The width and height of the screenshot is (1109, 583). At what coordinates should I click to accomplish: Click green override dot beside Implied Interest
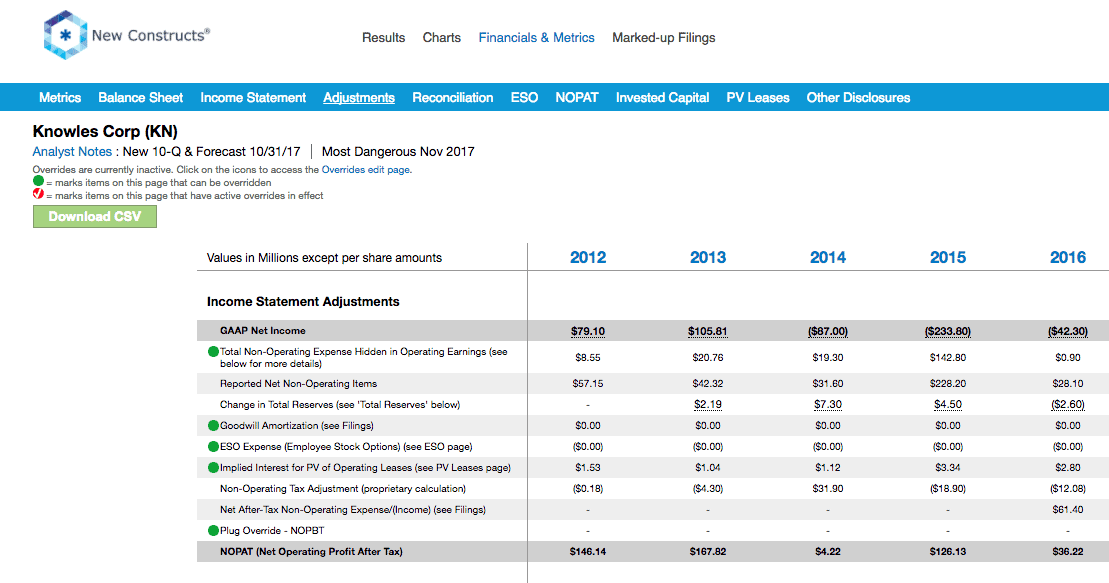[213, 468]
